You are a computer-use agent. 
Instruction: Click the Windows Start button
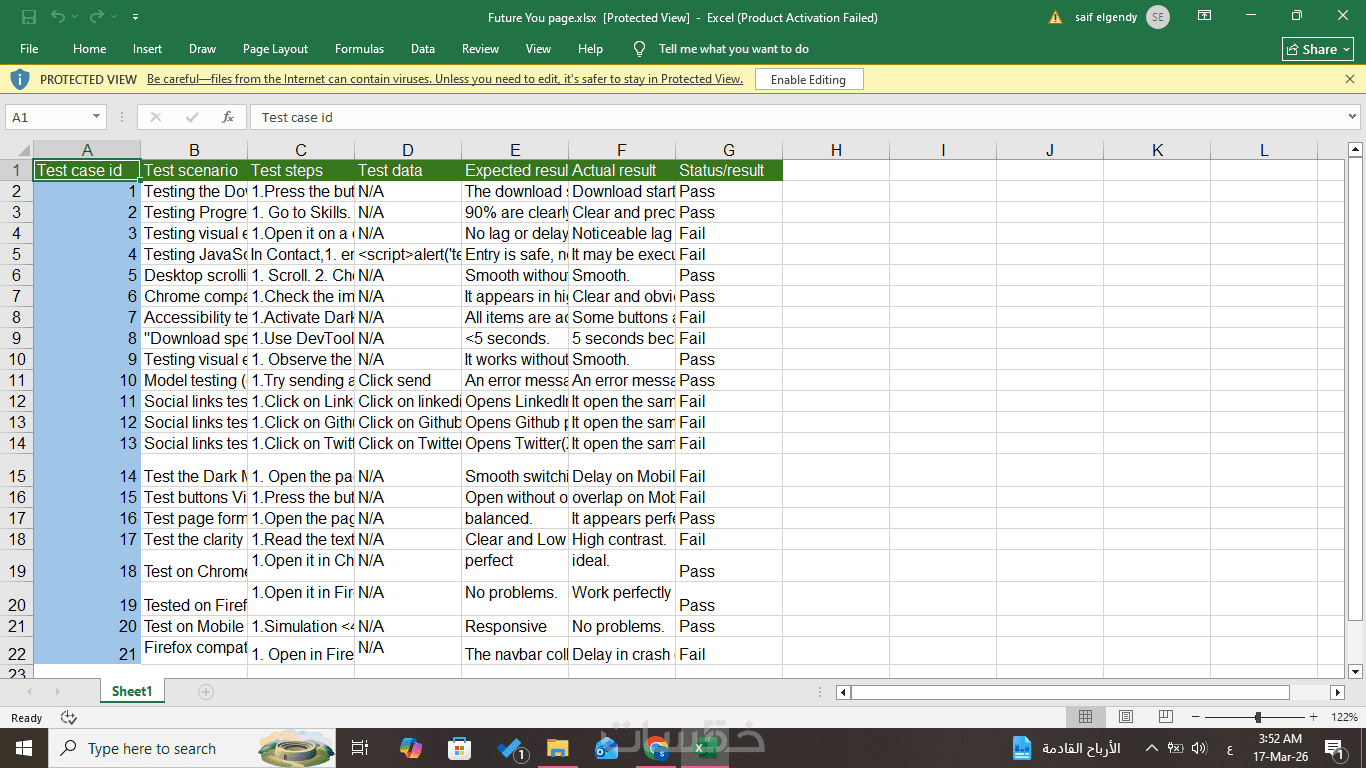24,748
